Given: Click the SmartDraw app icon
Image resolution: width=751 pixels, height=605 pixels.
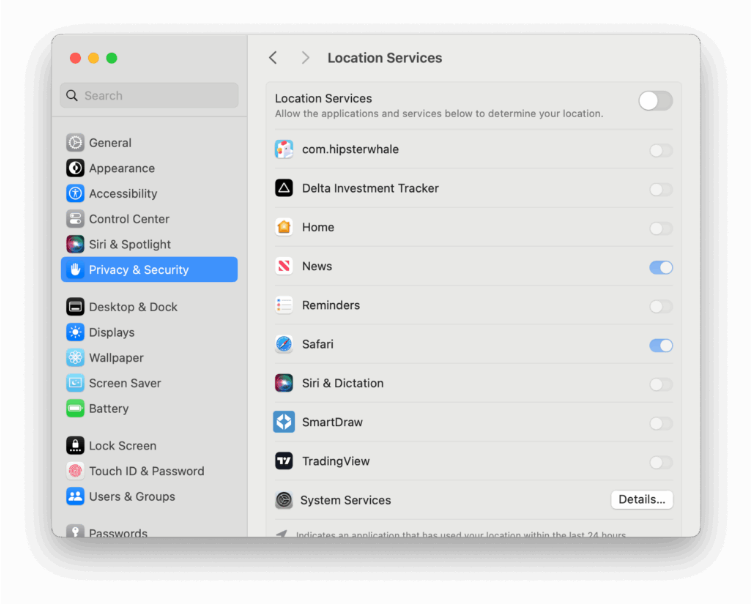Looking at the screenshot, I should (284, 422).
